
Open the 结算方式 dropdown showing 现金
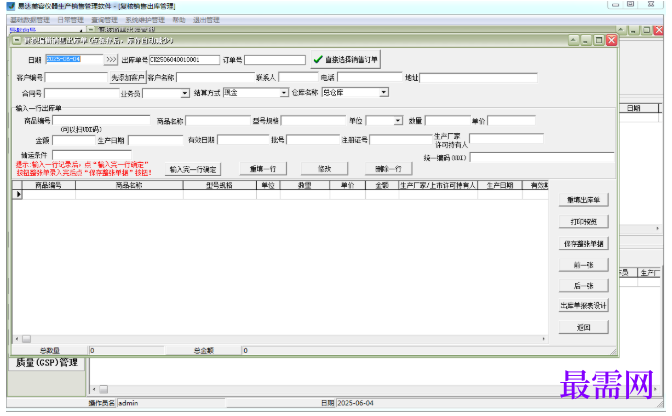284,93
